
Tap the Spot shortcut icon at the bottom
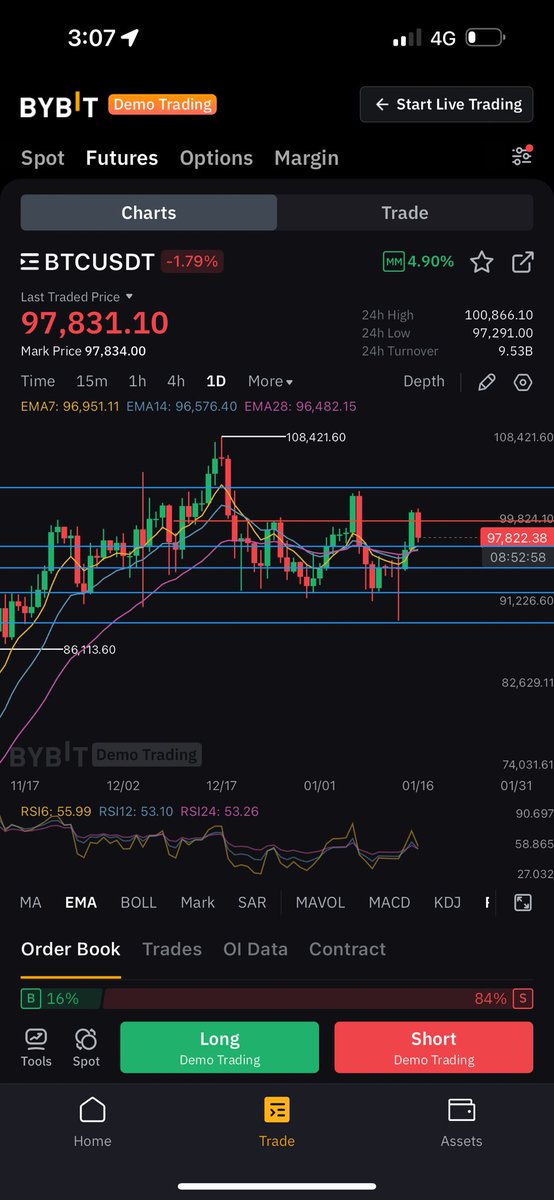(x=86, y=1047)
